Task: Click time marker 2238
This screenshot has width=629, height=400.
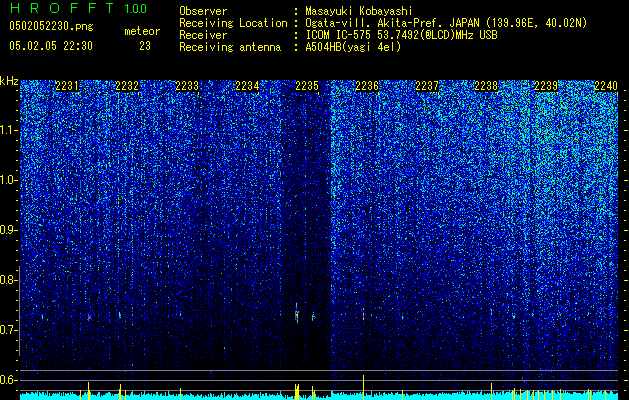Action: (x=486, y=86)
